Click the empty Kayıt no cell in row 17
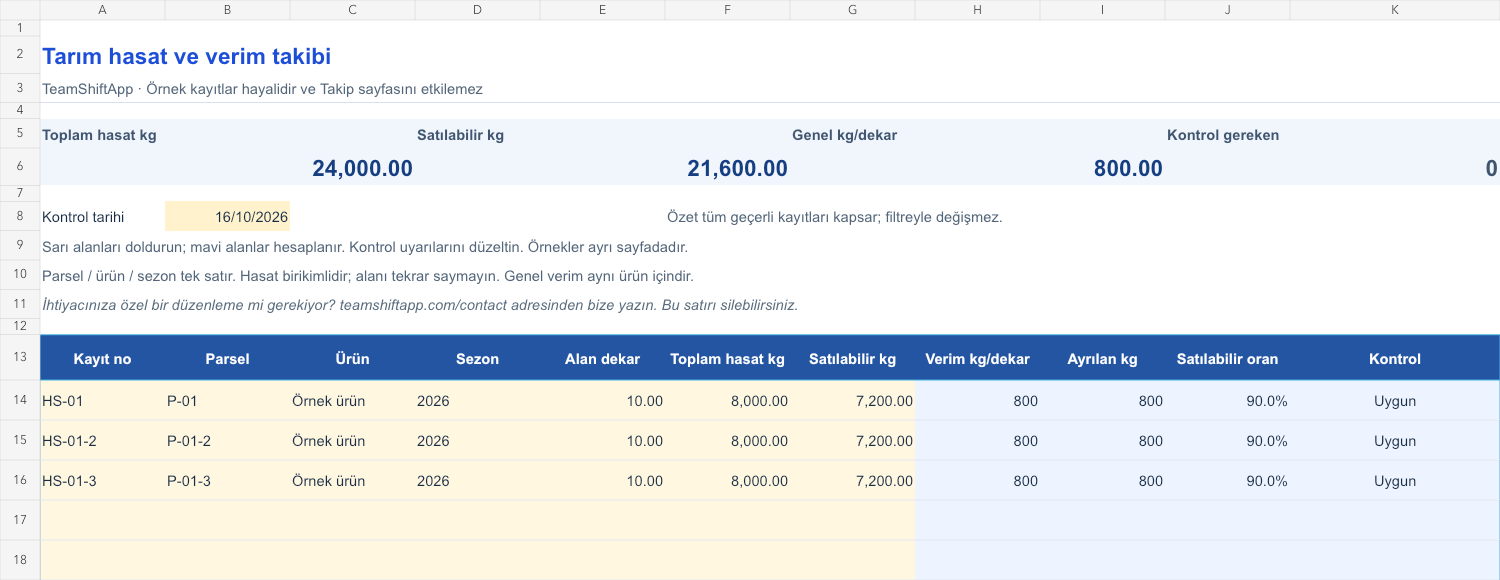Screen dimensions: 1500x580 (x=102, y=521)
